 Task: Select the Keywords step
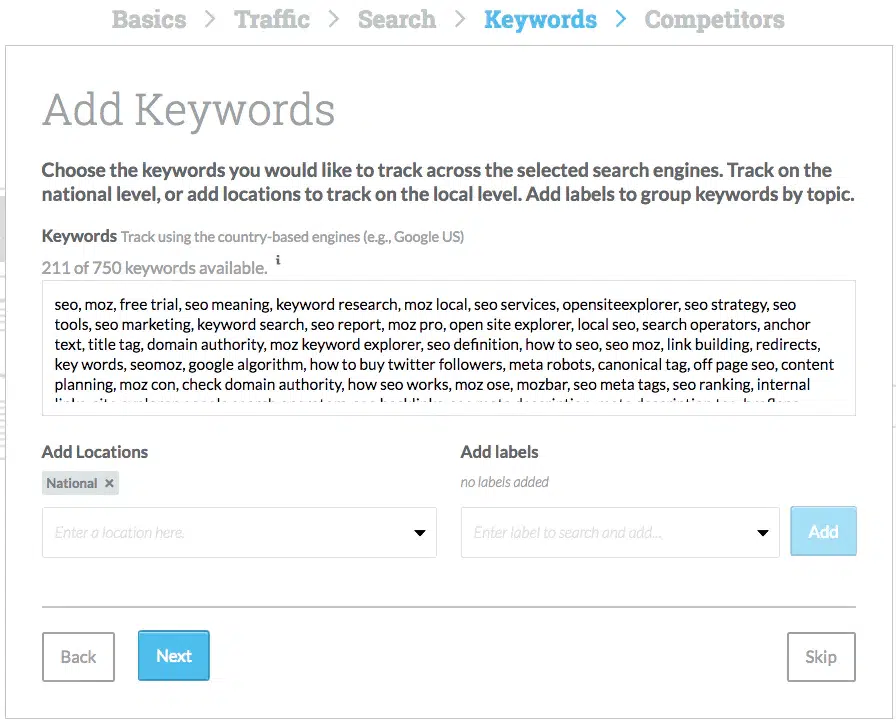[x=540, y=19]
